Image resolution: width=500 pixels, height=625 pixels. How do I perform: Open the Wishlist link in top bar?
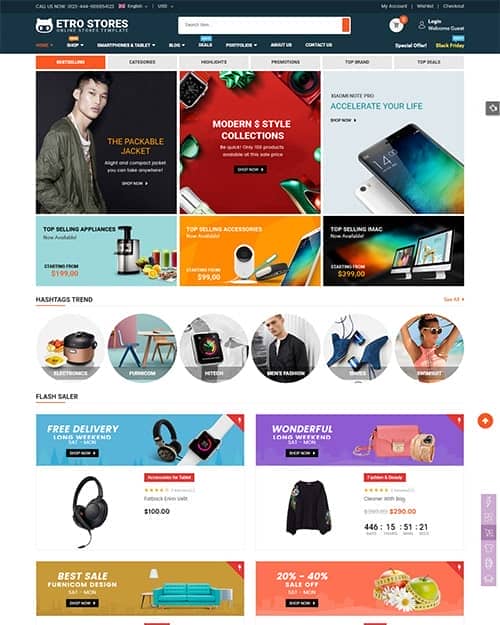coord(425,6)
